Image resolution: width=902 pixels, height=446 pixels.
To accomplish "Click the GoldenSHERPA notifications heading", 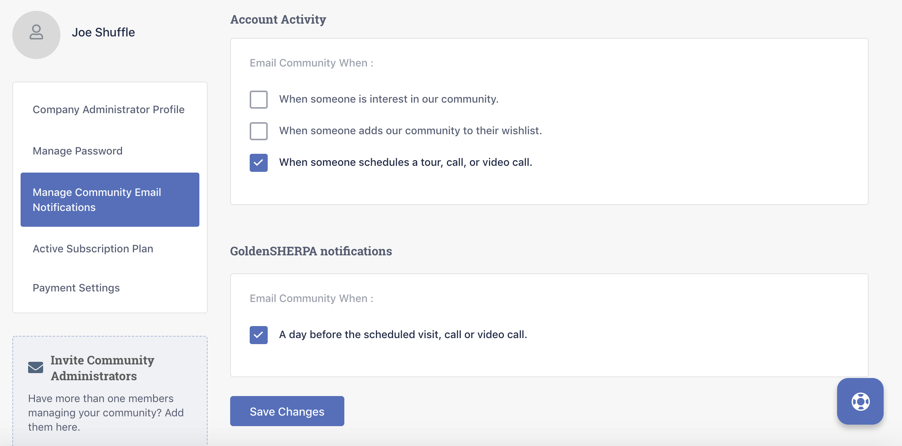I will tap(311, 251).
